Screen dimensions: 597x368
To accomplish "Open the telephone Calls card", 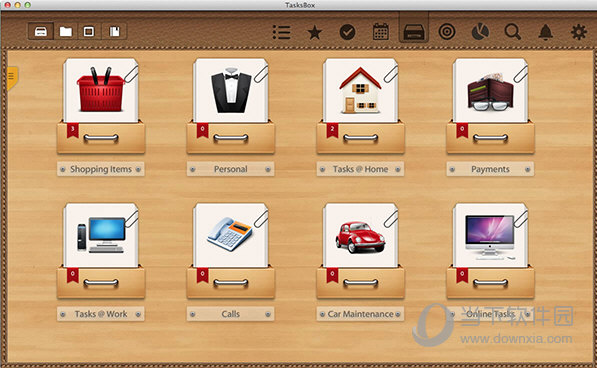I will (231, 235).
